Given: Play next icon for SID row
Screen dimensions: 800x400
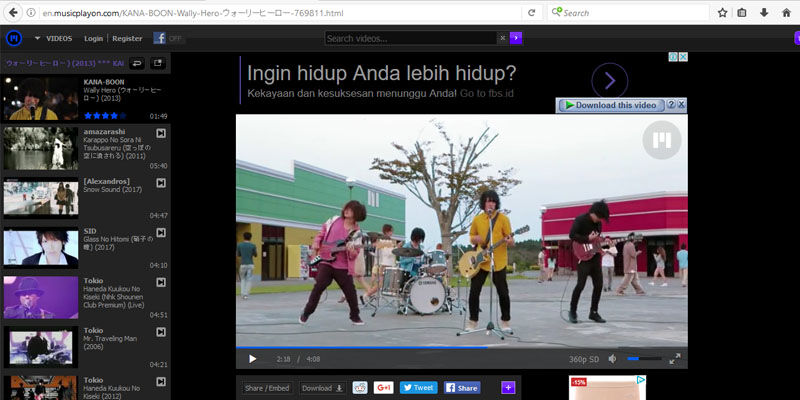Looking at the screenshot, I should point(161,233).
